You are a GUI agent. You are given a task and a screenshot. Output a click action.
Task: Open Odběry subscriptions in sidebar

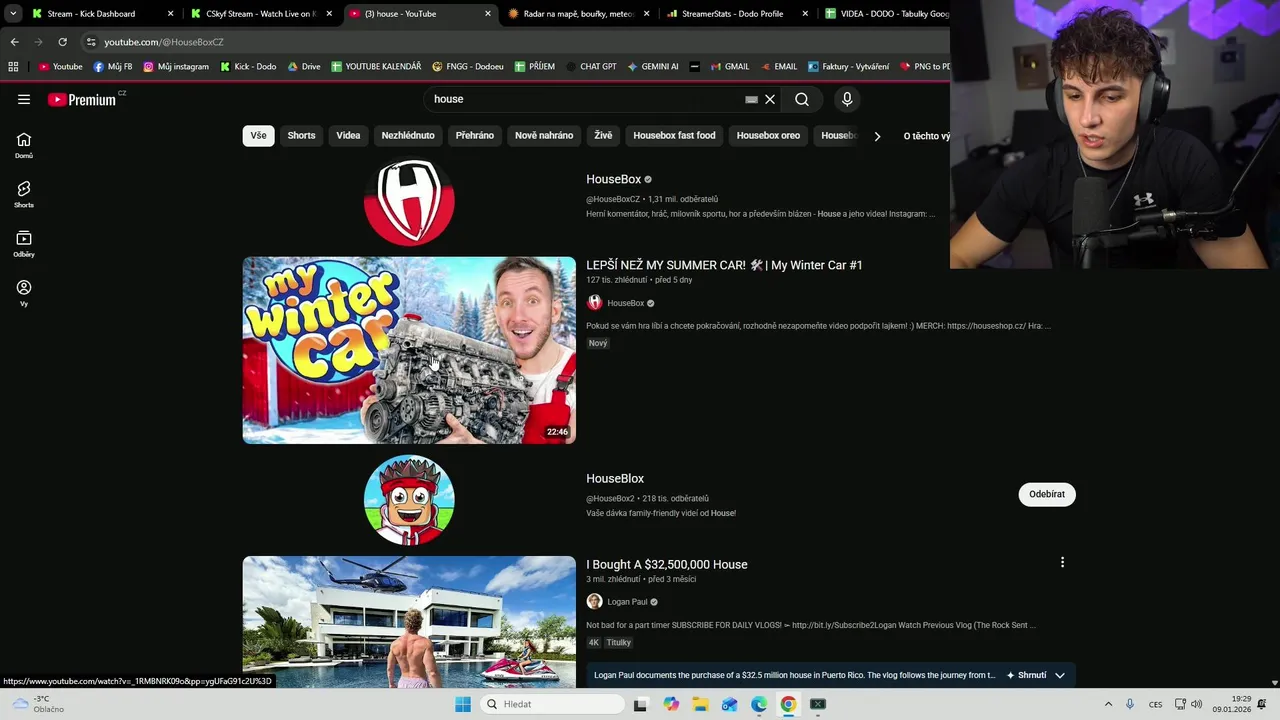[24, 244]
